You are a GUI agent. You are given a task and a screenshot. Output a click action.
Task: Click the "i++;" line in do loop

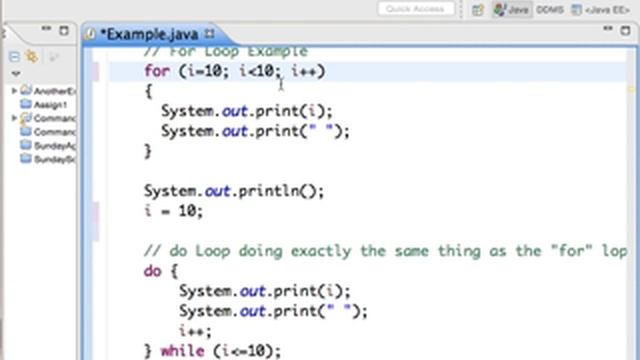(x=196, y=331)
